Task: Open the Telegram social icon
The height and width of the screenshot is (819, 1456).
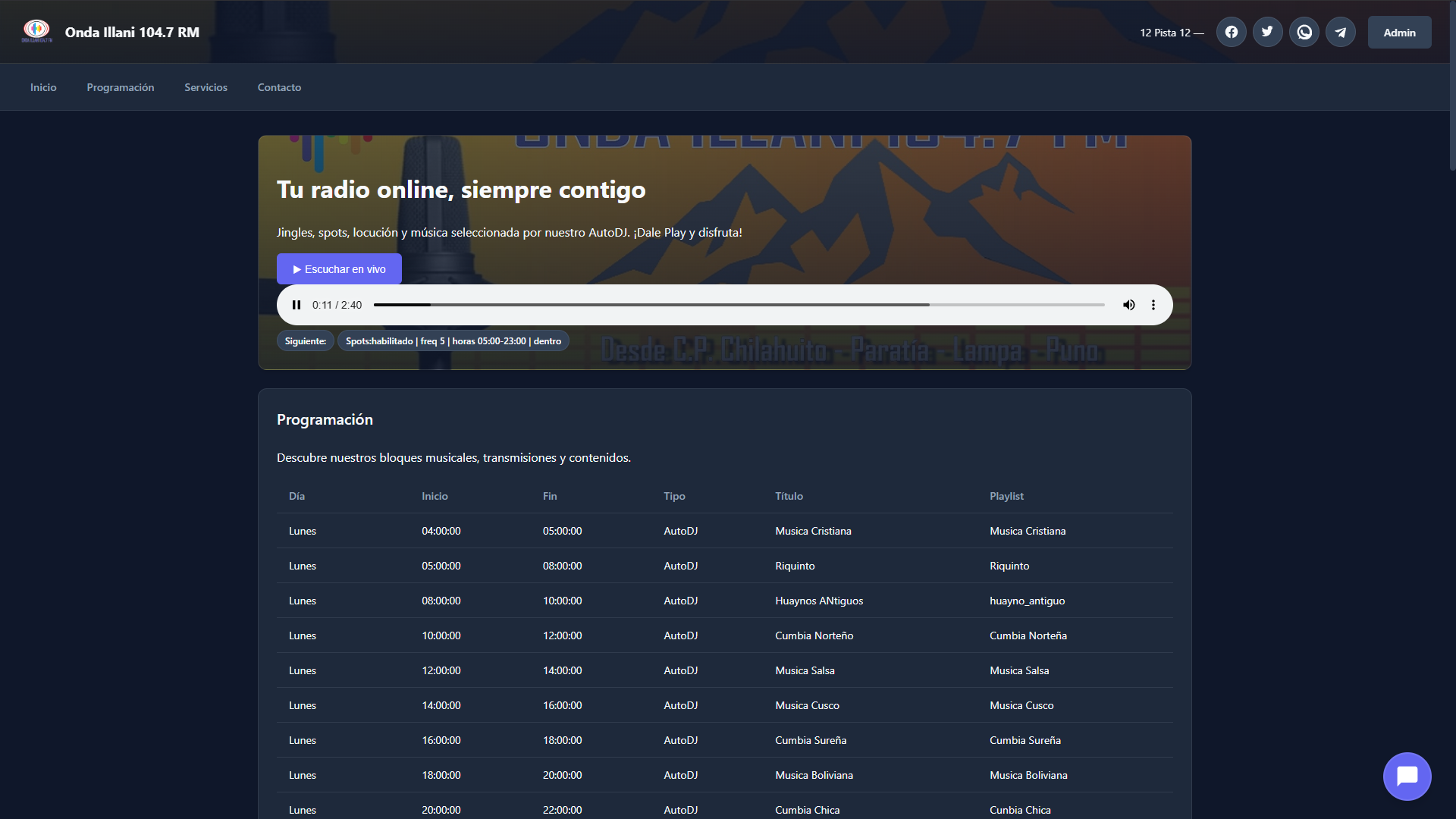Action: 1340,32
